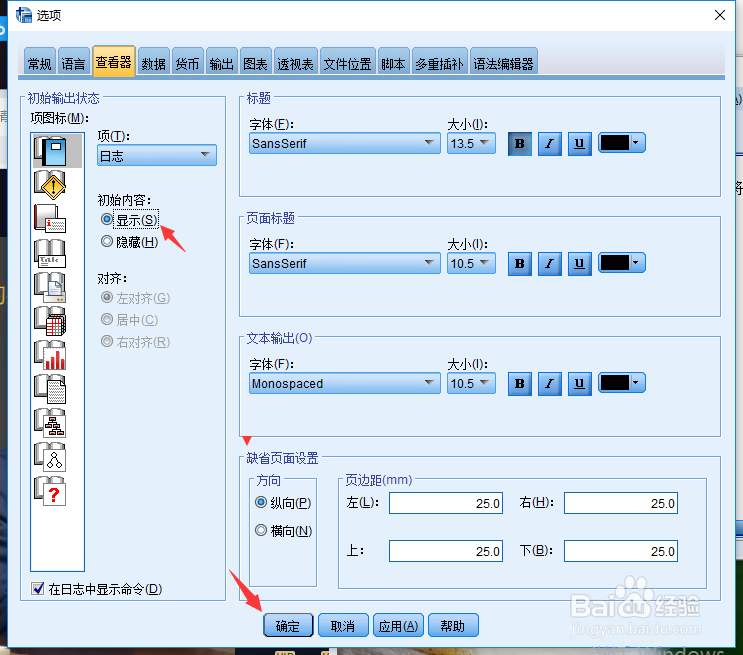Toggle italic for Text Output font
This screenshot has width=743, height=655.
pyautogui.click(x=549, y=383)
